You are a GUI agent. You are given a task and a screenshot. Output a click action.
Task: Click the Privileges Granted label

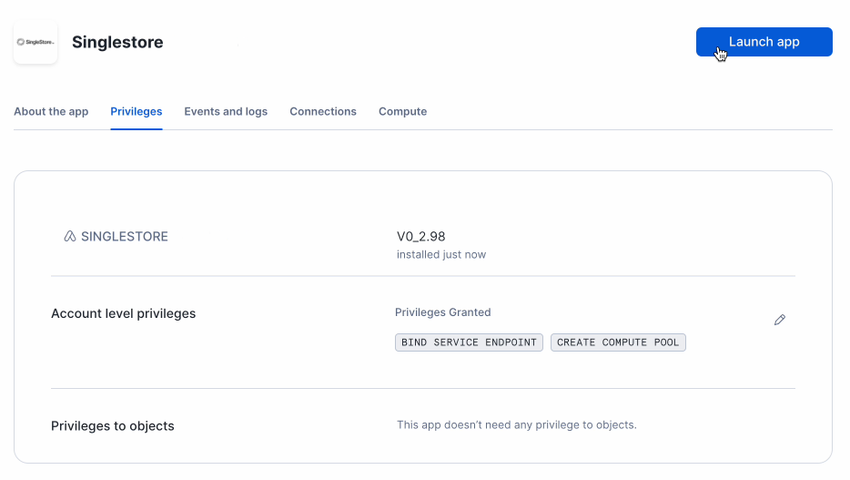[x=443, y=313]
